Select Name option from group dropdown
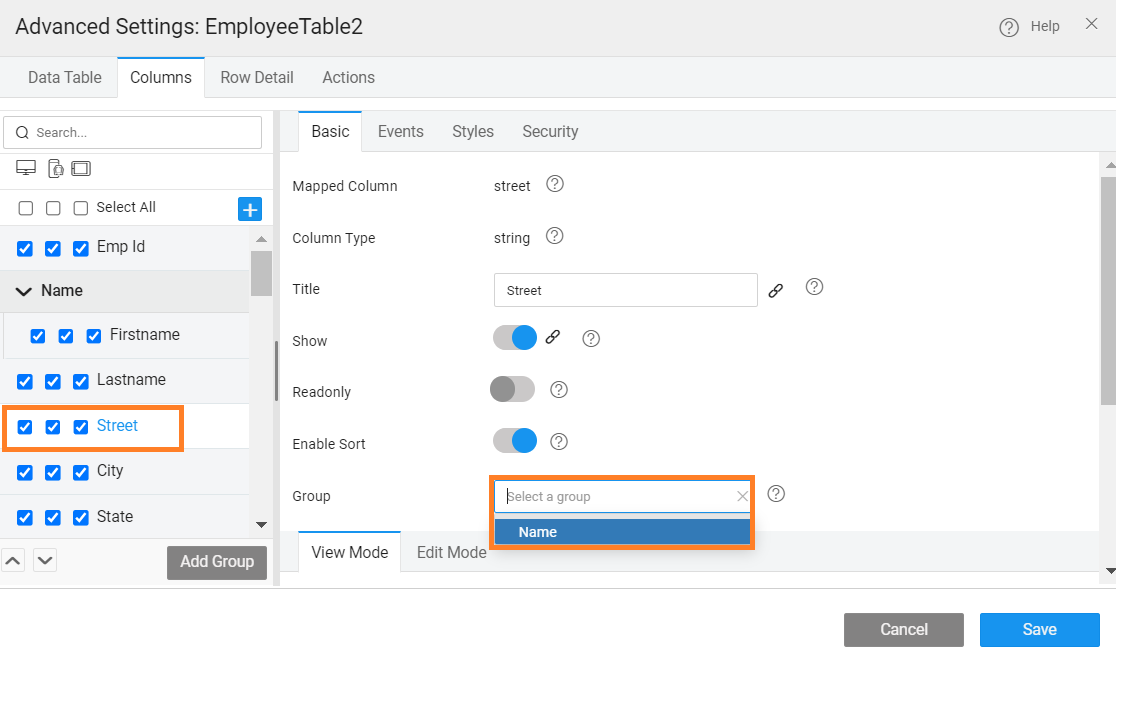Image resolution: width=1148 pixels, height=717 pixels. tap(622, 532)
